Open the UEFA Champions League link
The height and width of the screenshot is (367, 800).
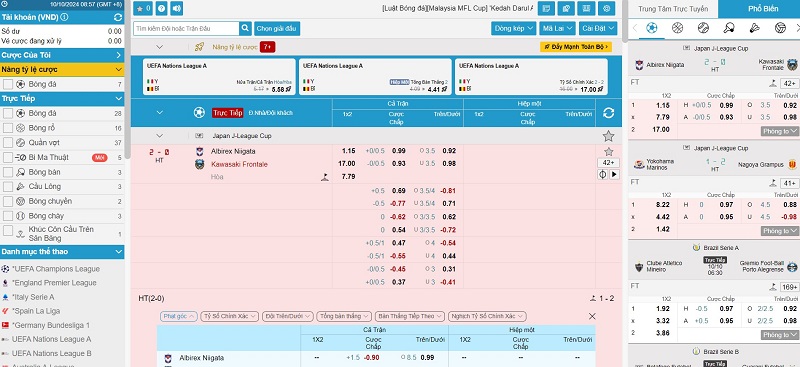click(56, 269)
